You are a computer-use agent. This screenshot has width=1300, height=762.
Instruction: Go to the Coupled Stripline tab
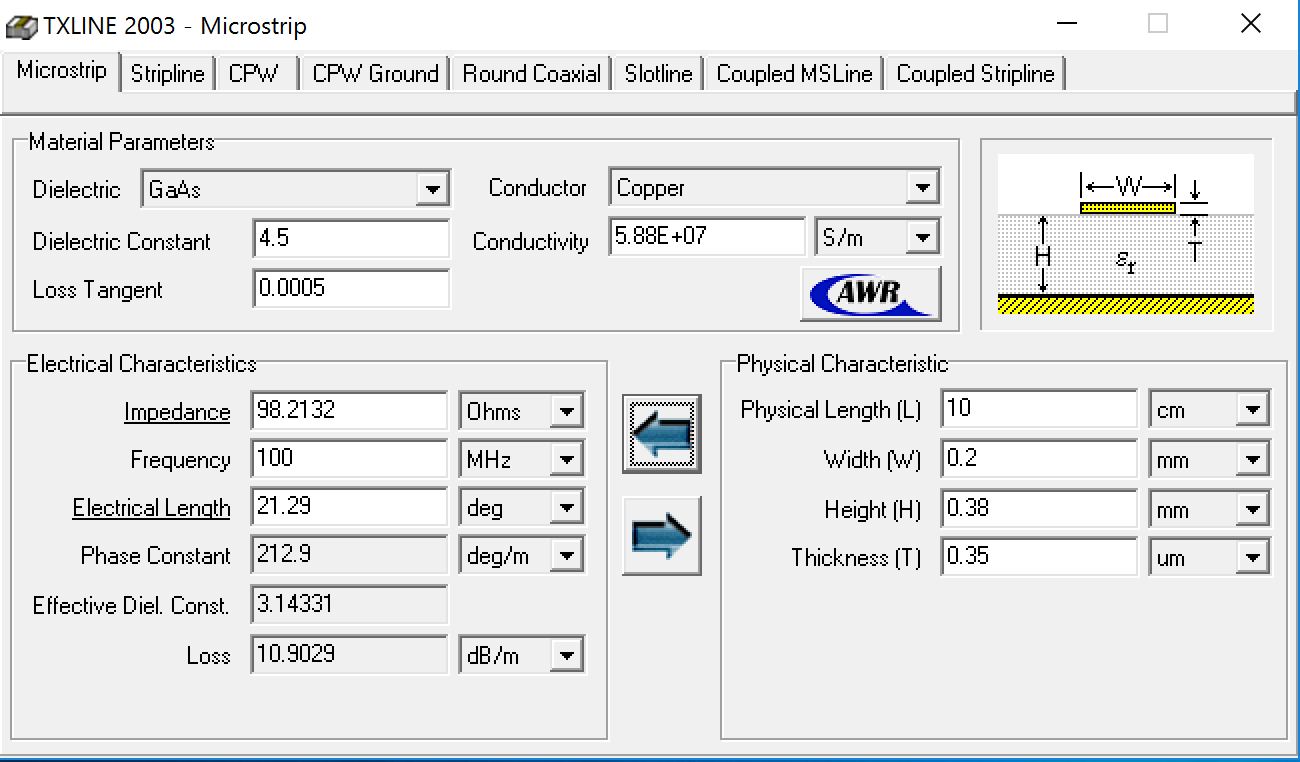coord(976,74)
